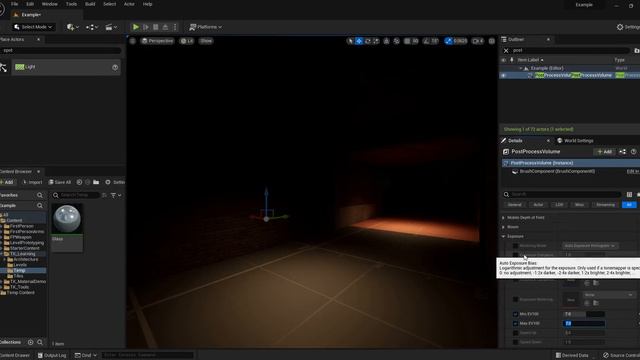
Task: Select the LOD filter in Details
Action: pos(559,204)
